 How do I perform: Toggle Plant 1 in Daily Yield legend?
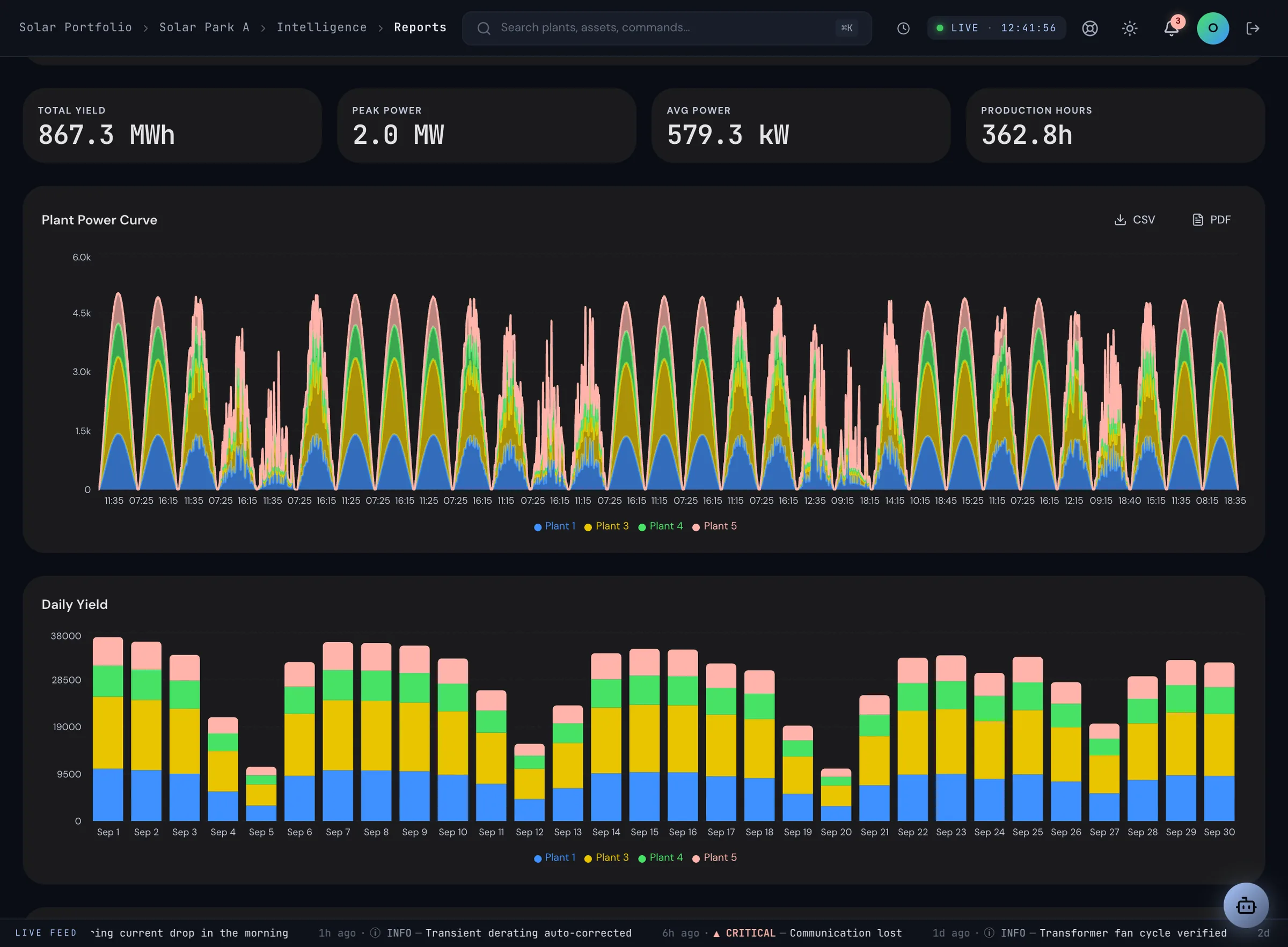coord(554,857)
